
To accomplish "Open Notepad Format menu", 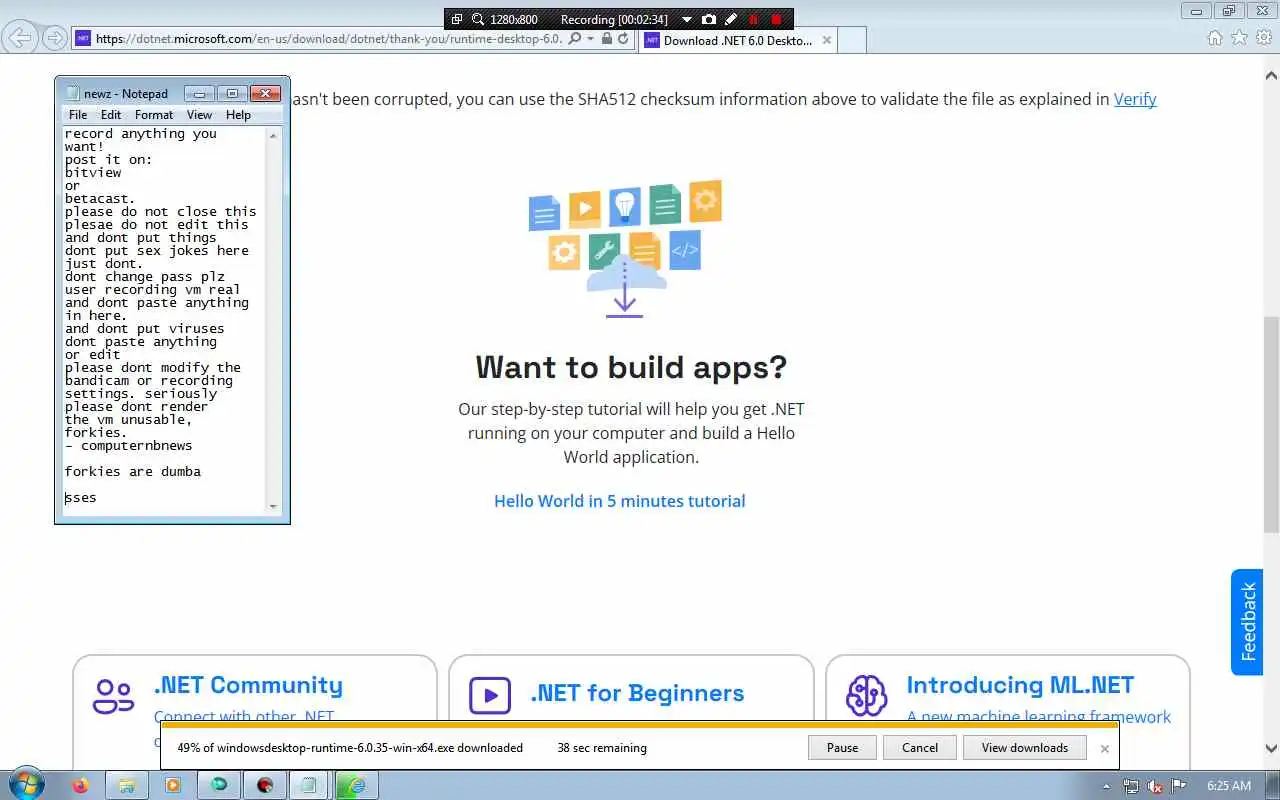I will pos(154,115).
